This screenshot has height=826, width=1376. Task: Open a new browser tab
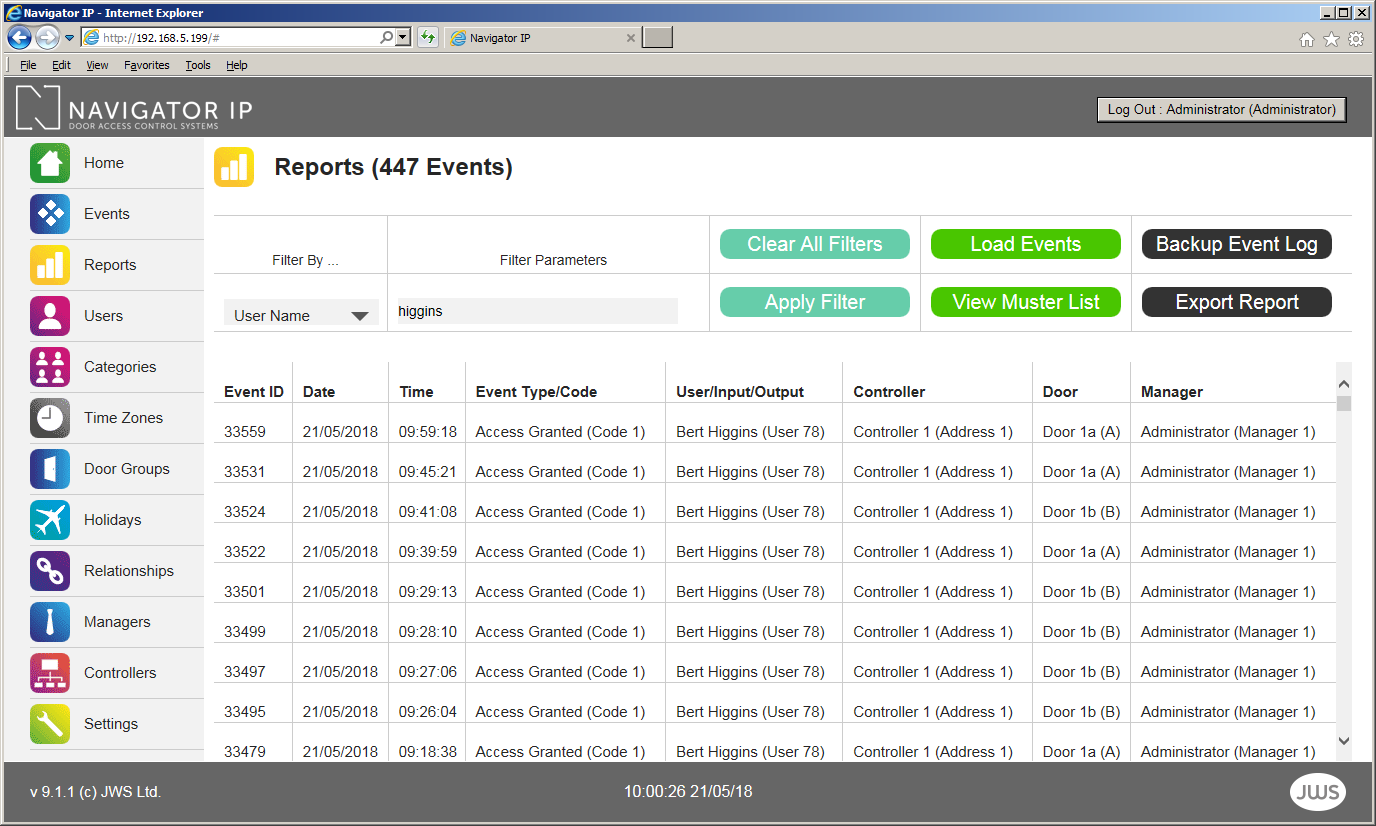coord(657,38)
